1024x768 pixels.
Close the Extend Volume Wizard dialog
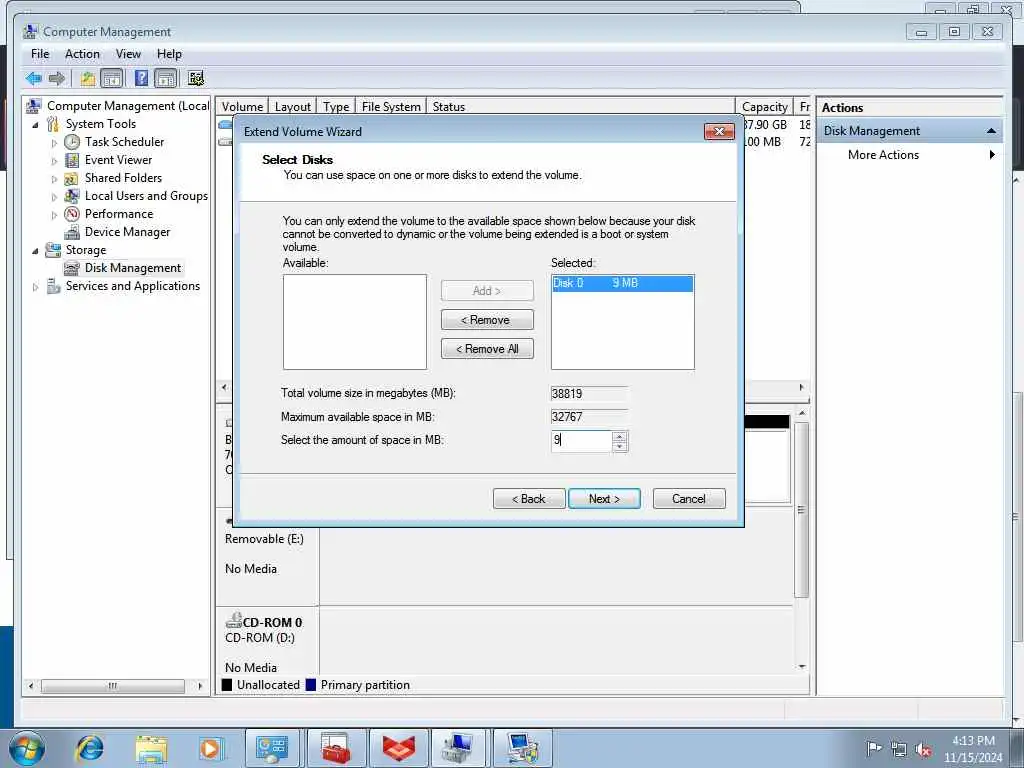pyautogui.click(x=719, y=131)
